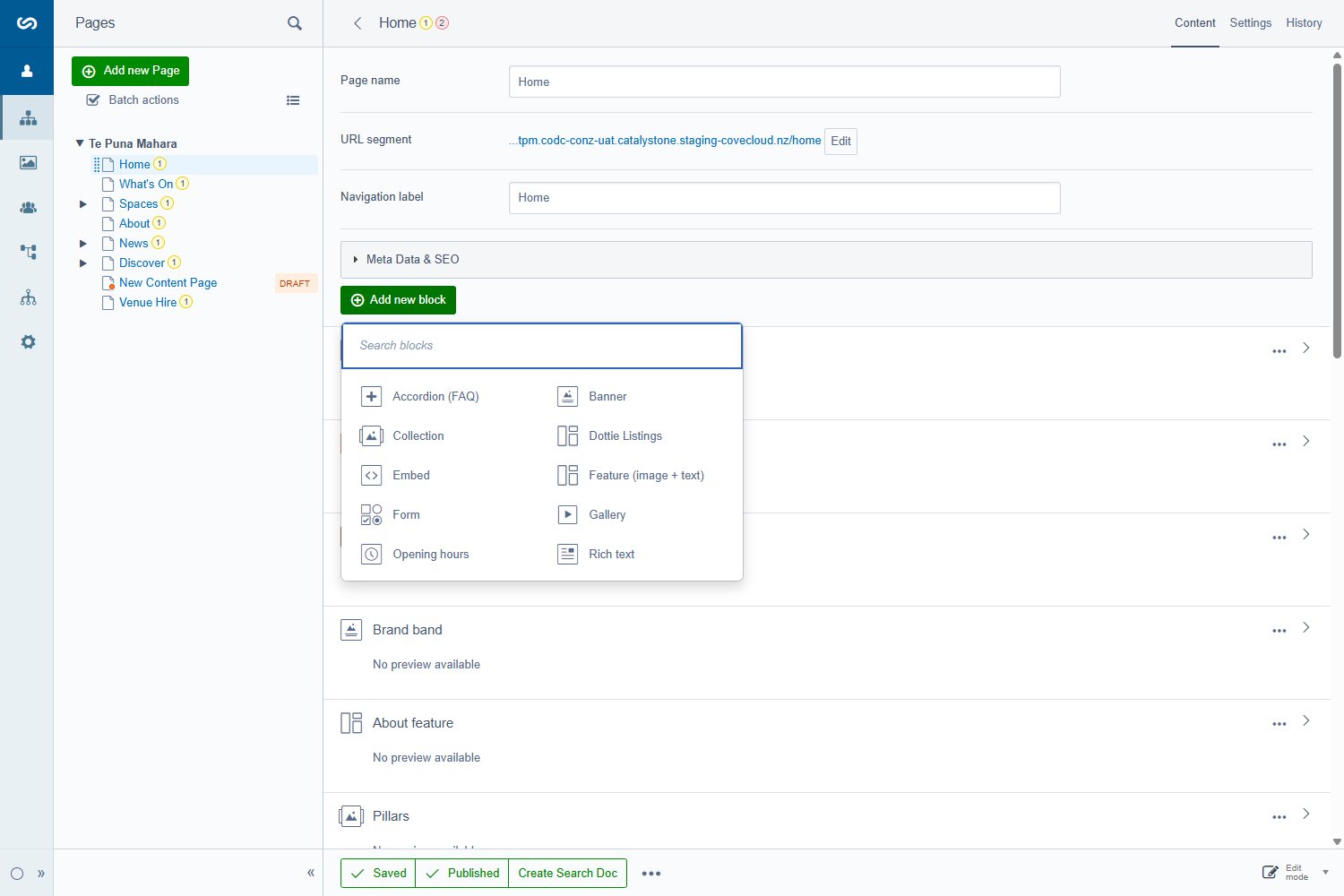Choose the Rich text block type
Screen dimensions: 1344x896
(595, 554)
